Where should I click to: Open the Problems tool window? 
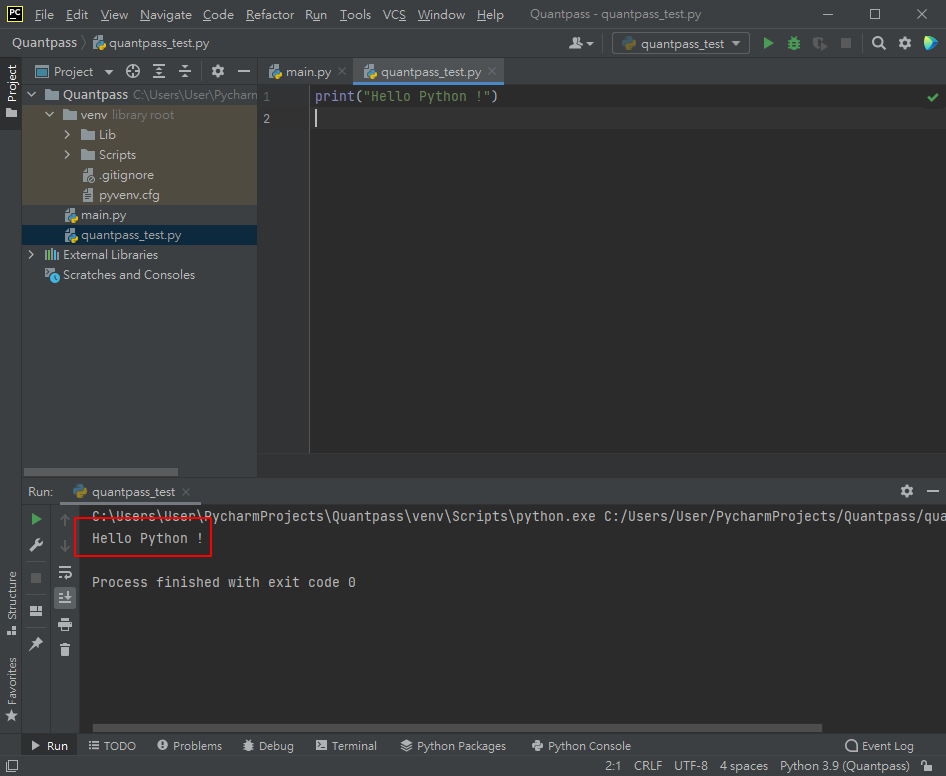click(189, 746)
